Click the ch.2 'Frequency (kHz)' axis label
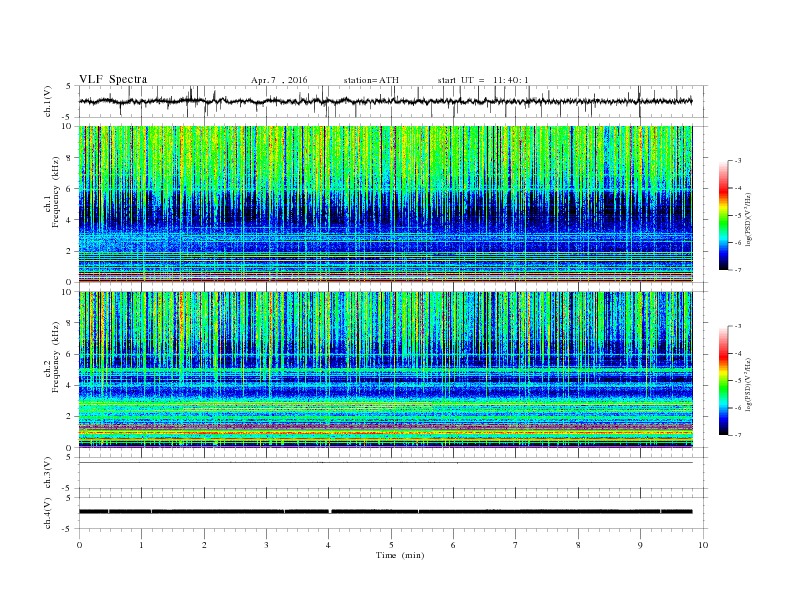This screenshot has width=792, height=612. click(x=56, y=356)
